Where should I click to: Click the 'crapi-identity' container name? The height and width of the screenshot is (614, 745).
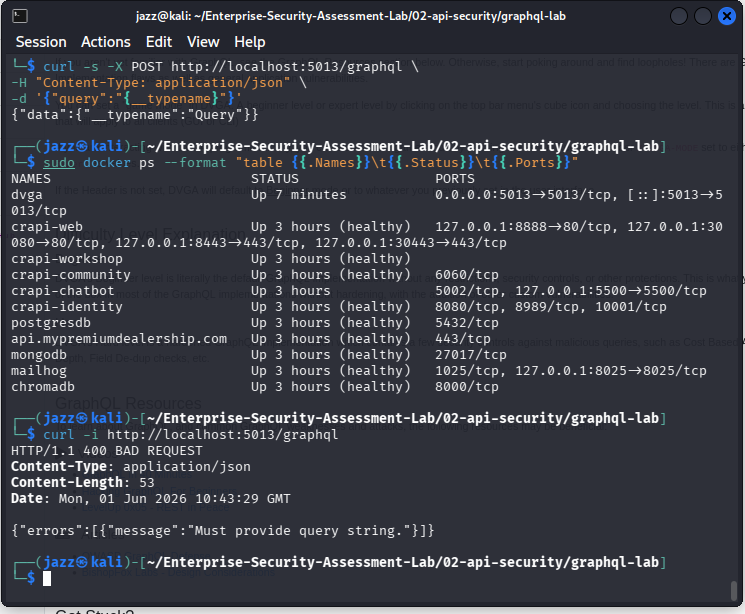coord(67,307)
